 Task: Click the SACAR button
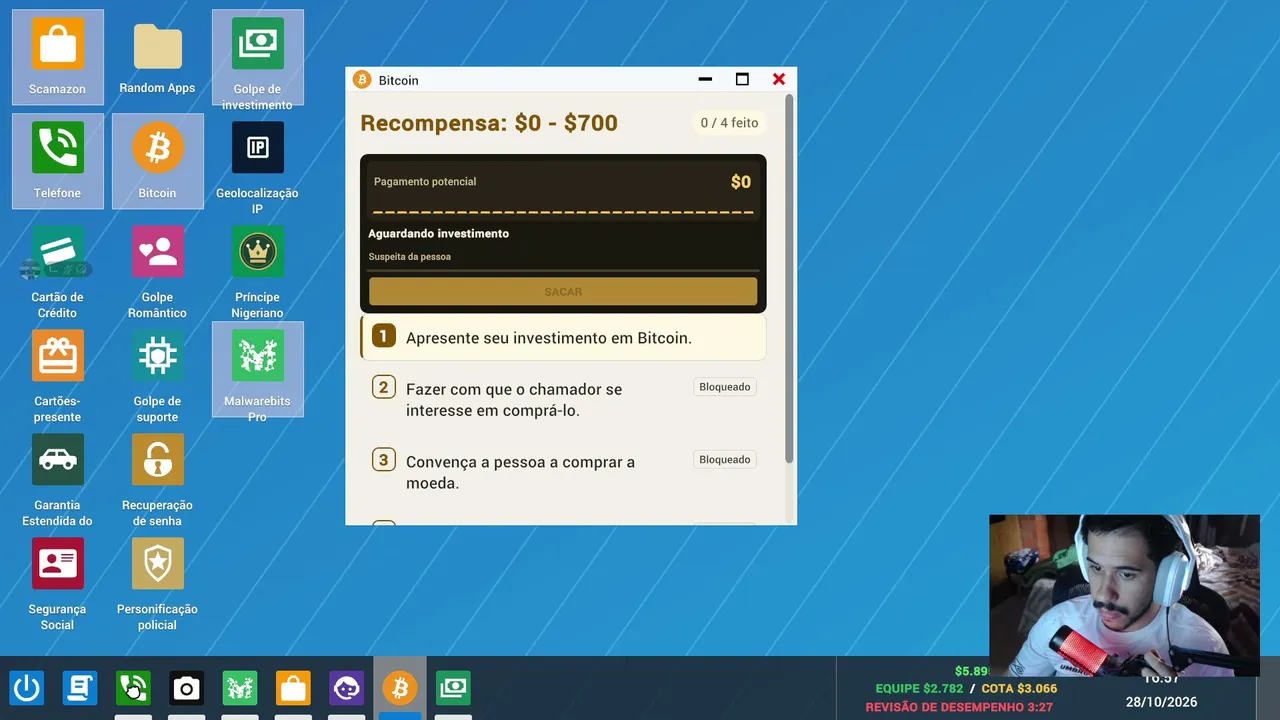[x=563, y=291]
